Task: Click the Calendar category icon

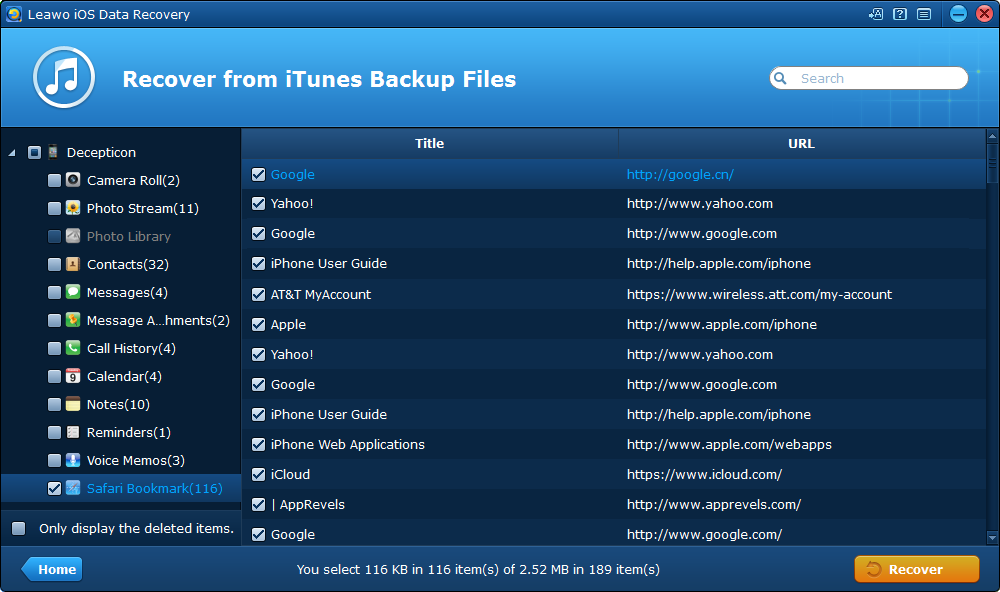Action: 73,376
